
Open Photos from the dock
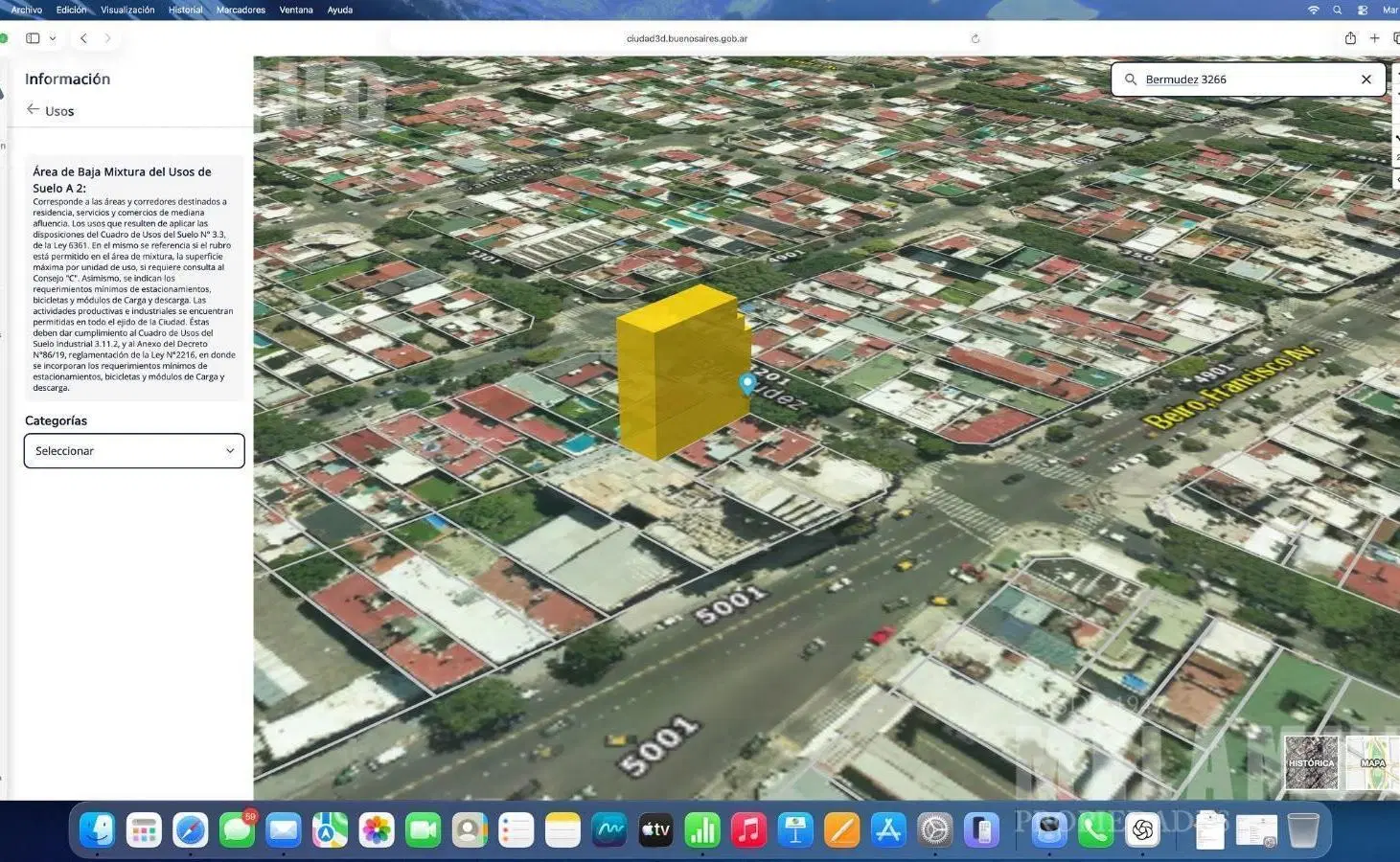(377, 829)
